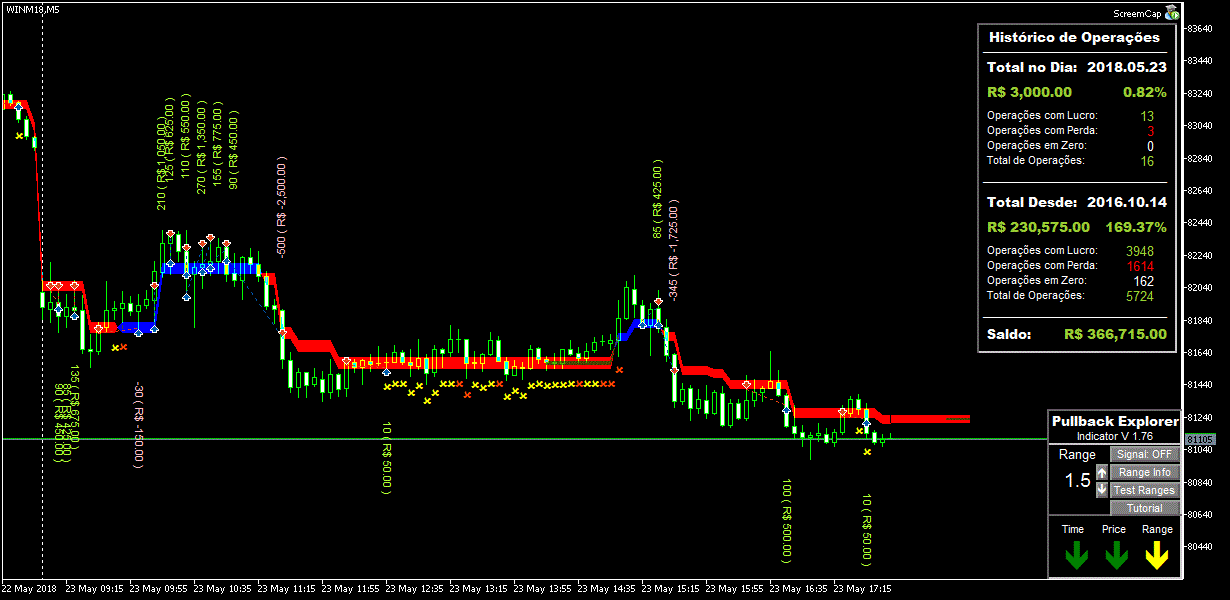Open the Pullback Explorer Tutorial
This screenshot has height=600, width=1230.
1144,508
